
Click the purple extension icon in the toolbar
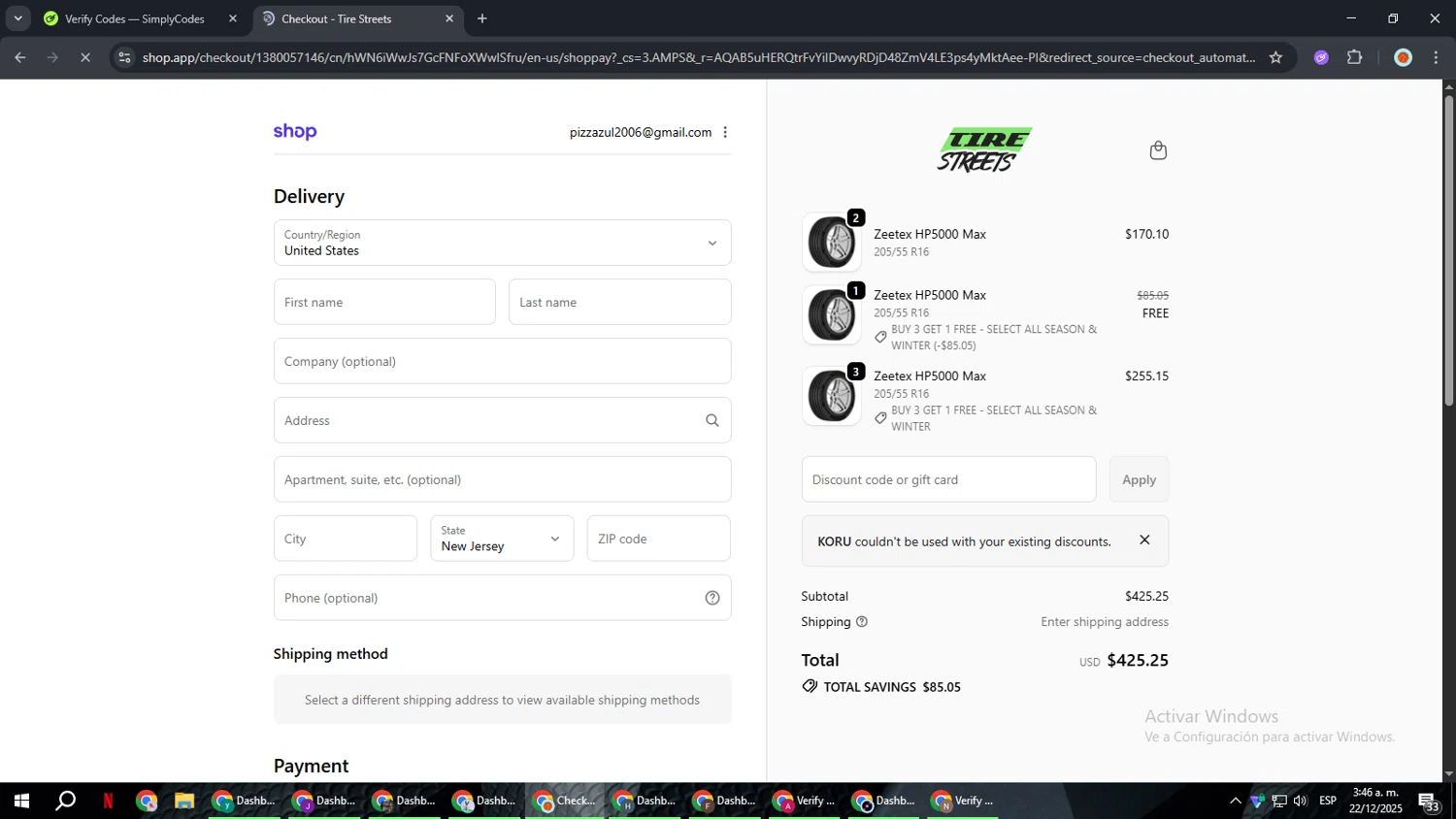[x=1321, y=57]
